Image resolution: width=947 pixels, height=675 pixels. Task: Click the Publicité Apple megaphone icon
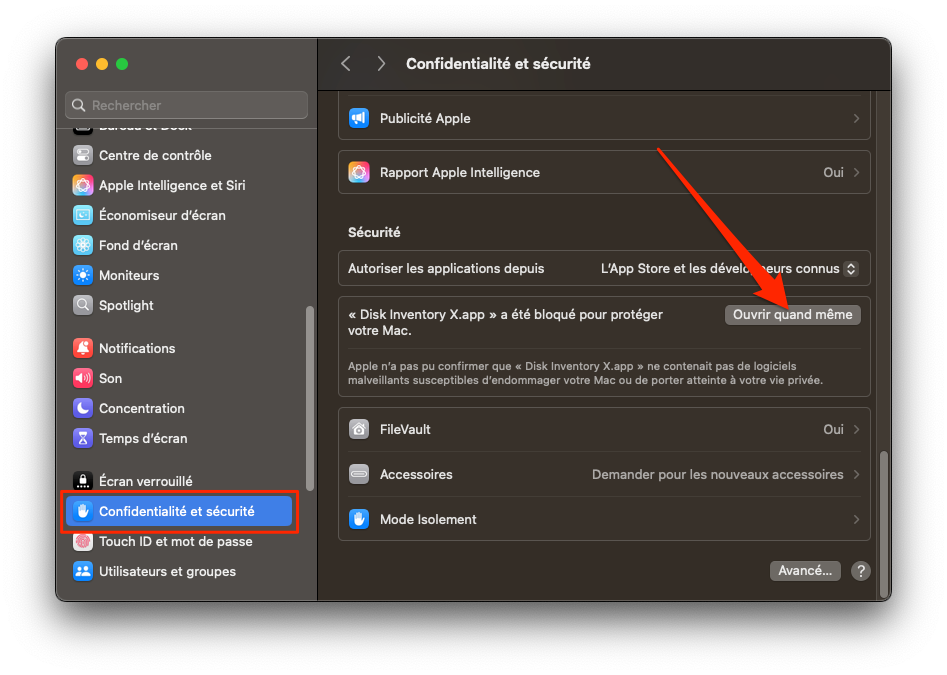[x=359, y=118]
